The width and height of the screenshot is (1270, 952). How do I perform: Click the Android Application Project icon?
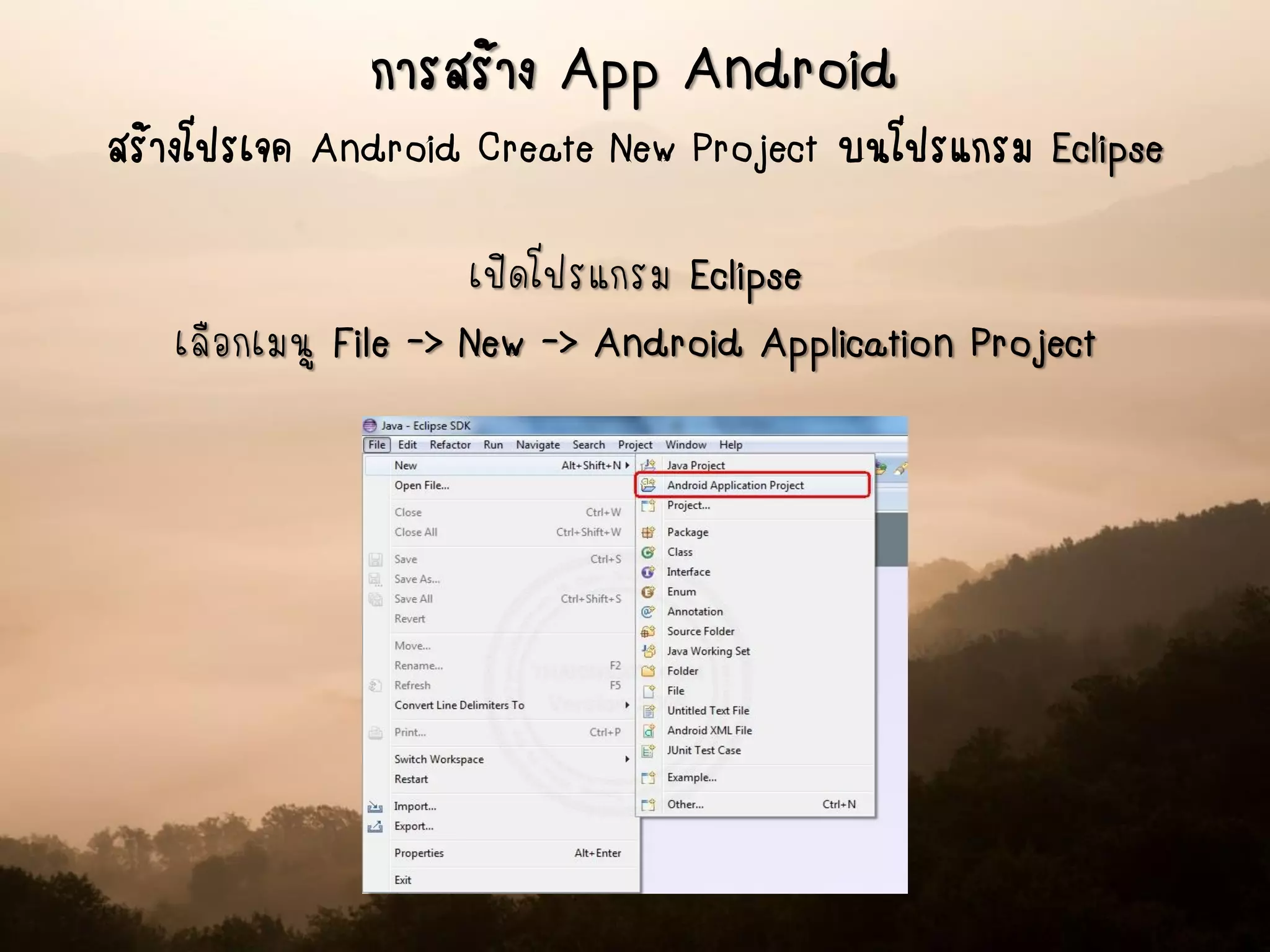(648, 485)
